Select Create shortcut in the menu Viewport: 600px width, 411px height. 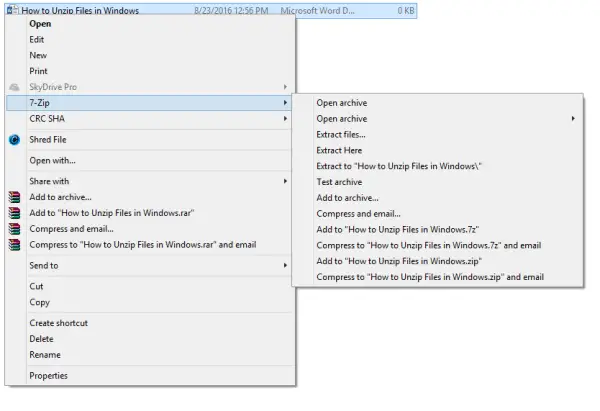[150, 323]
